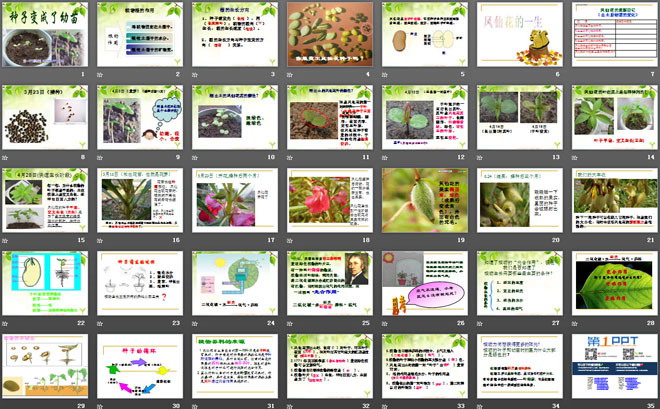Select slide 1 title thumbnail 种子变成了幼苗
This screenshot has width=660, height=409.
pos(45,34)
